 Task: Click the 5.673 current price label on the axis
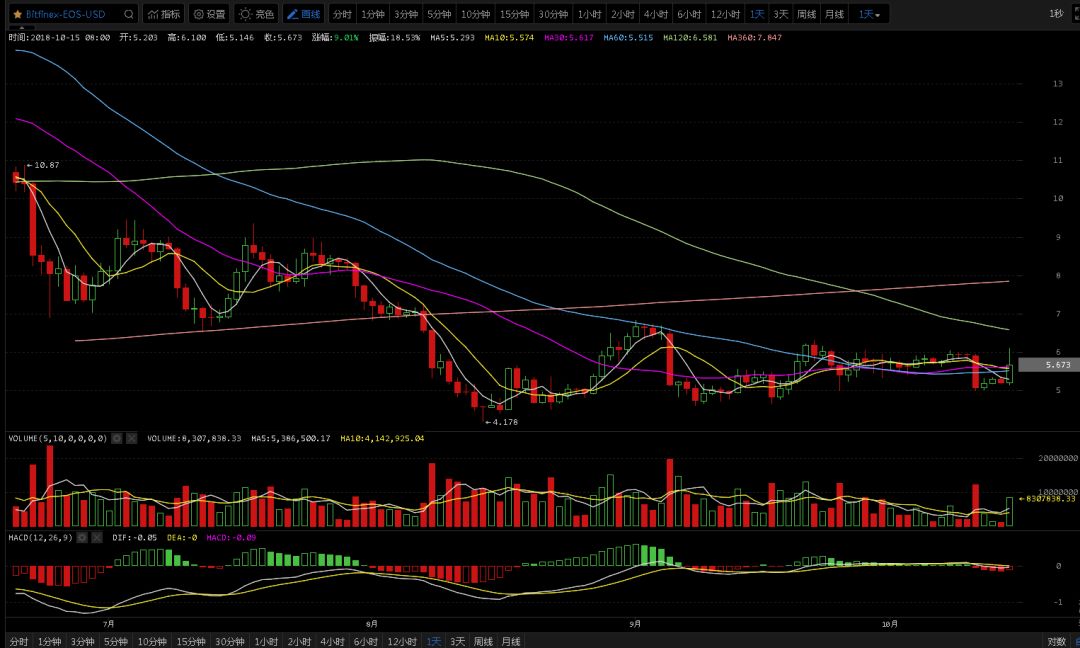click(1049, 365)
